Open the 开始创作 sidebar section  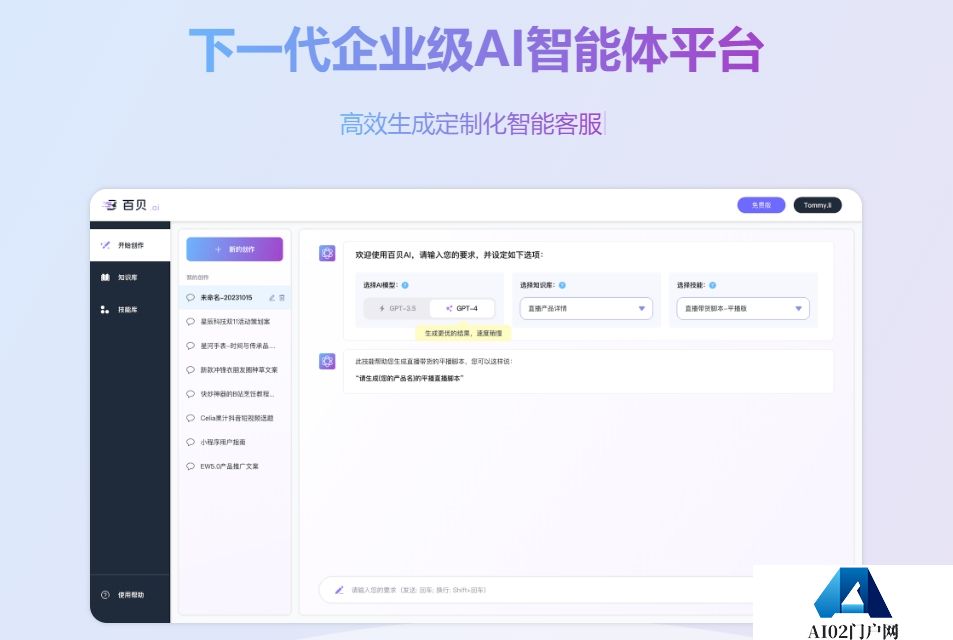click(x=130, y=246)
